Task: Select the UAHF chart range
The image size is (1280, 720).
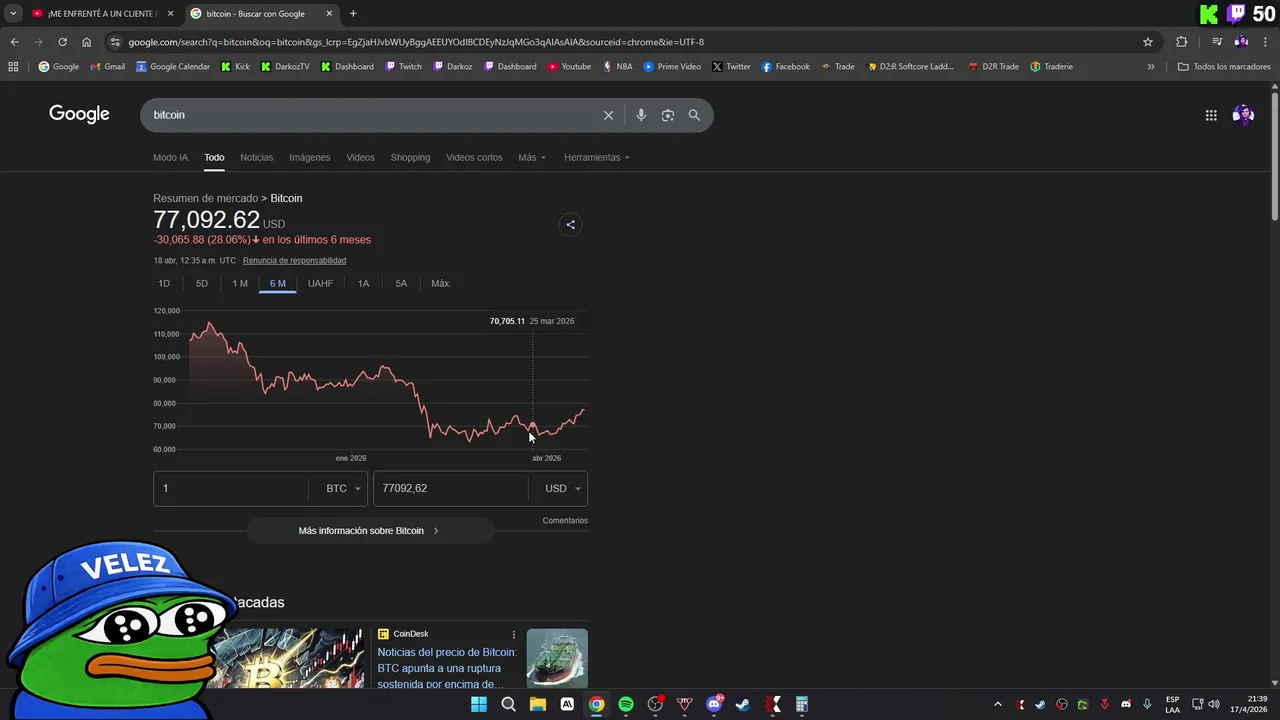Action: pos(320,284)
